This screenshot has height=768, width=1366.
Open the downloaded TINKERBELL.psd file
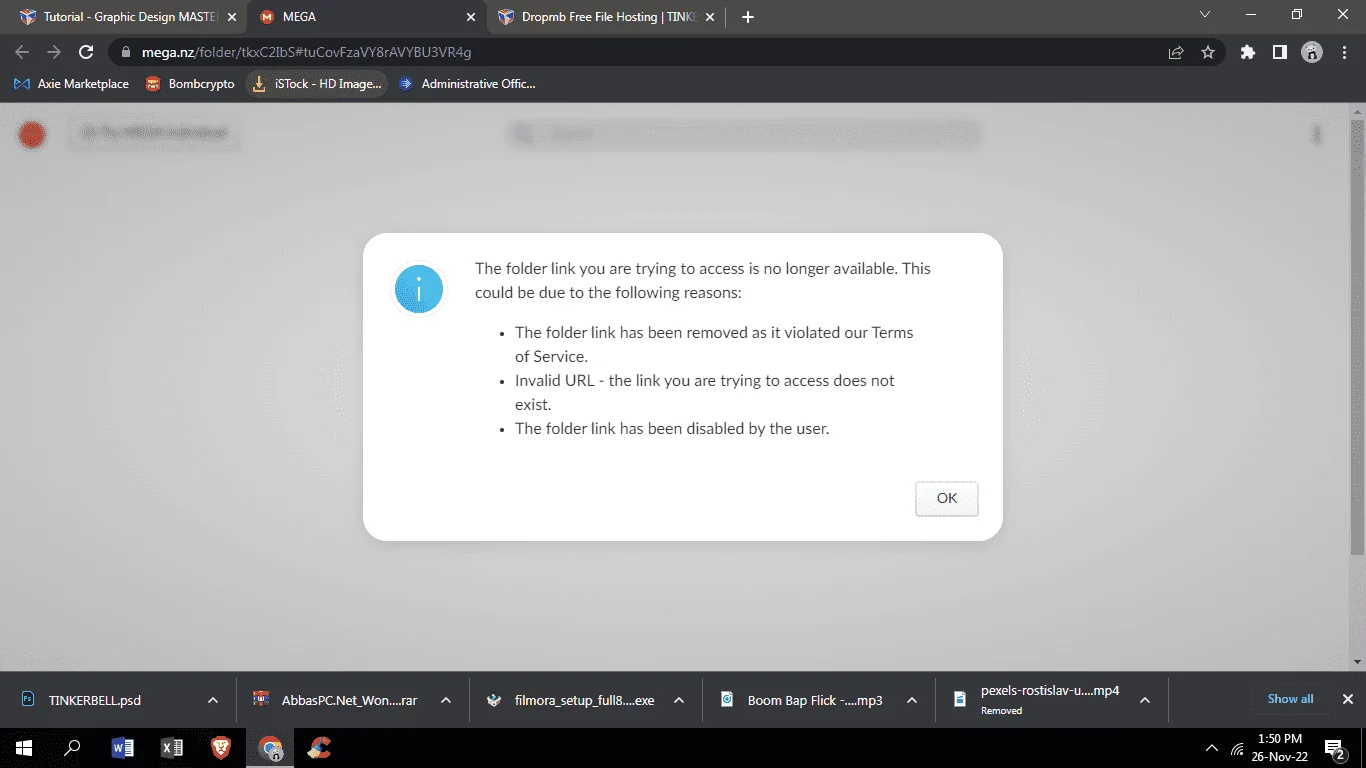pyautogui.click(x=96, y=700)
